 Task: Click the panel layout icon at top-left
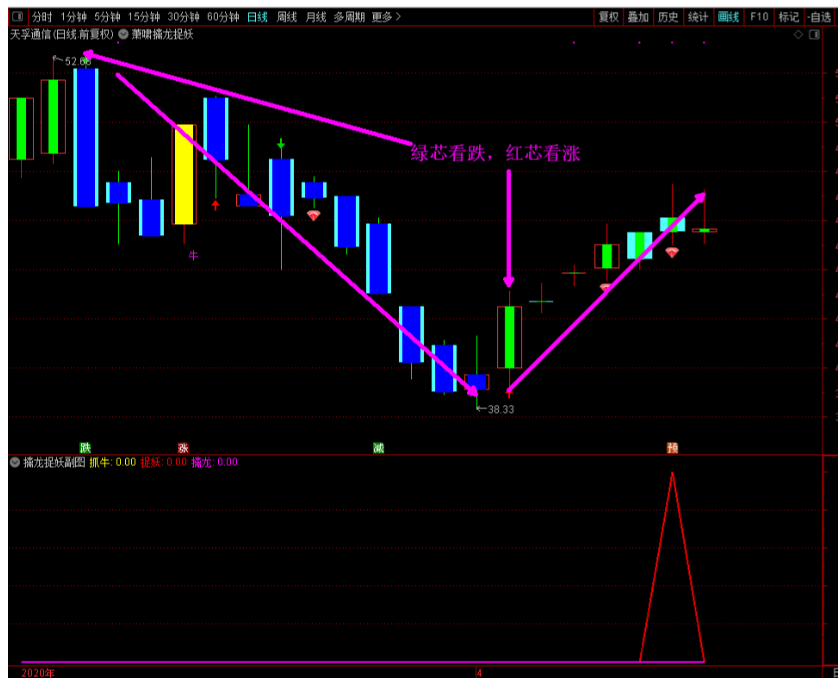[17, 17]
